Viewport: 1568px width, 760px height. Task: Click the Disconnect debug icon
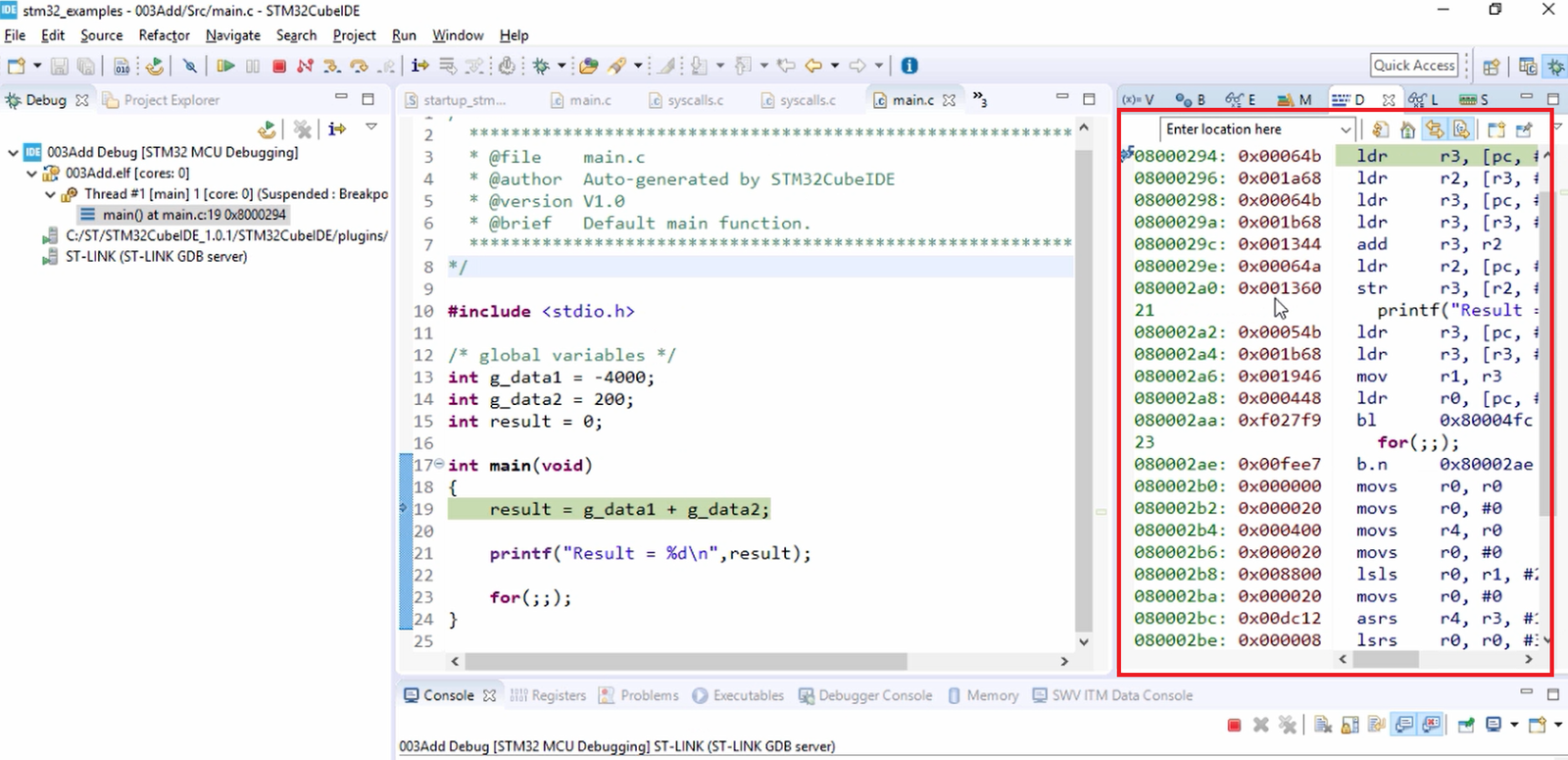[305, 66]
